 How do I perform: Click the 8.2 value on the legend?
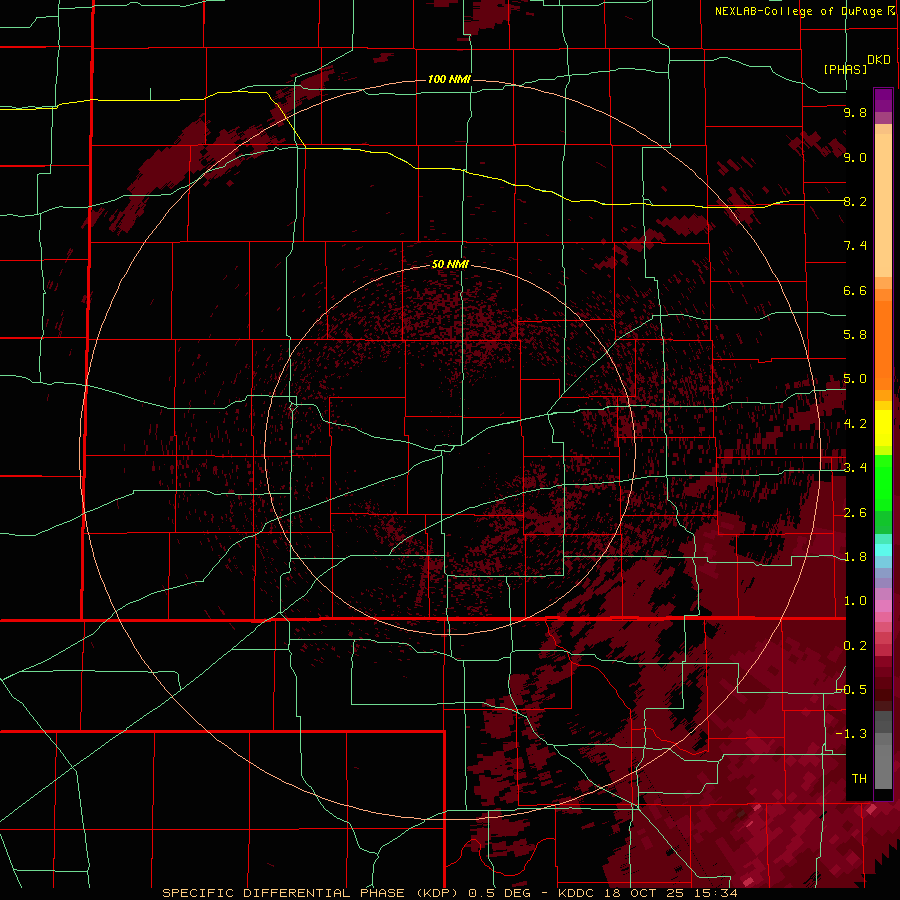coord(855,201)
